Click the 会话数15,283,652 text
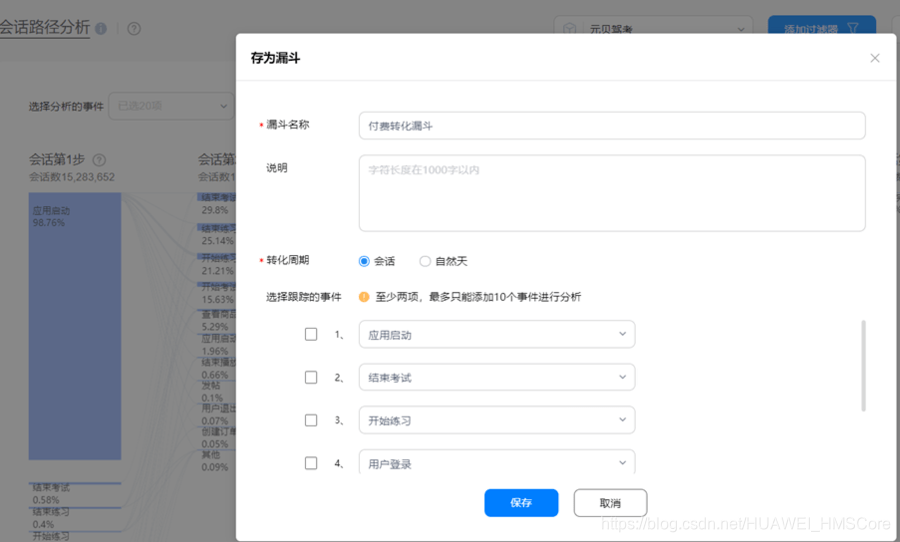 point(72,177)
